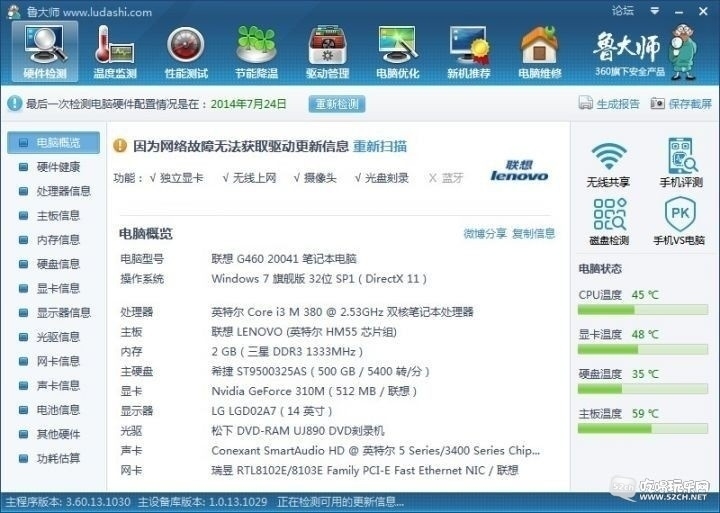The height and width of the screenshot is (513, 720).
Task: Open the 驱动管理 driver management icon
Action: pos(327,51)
